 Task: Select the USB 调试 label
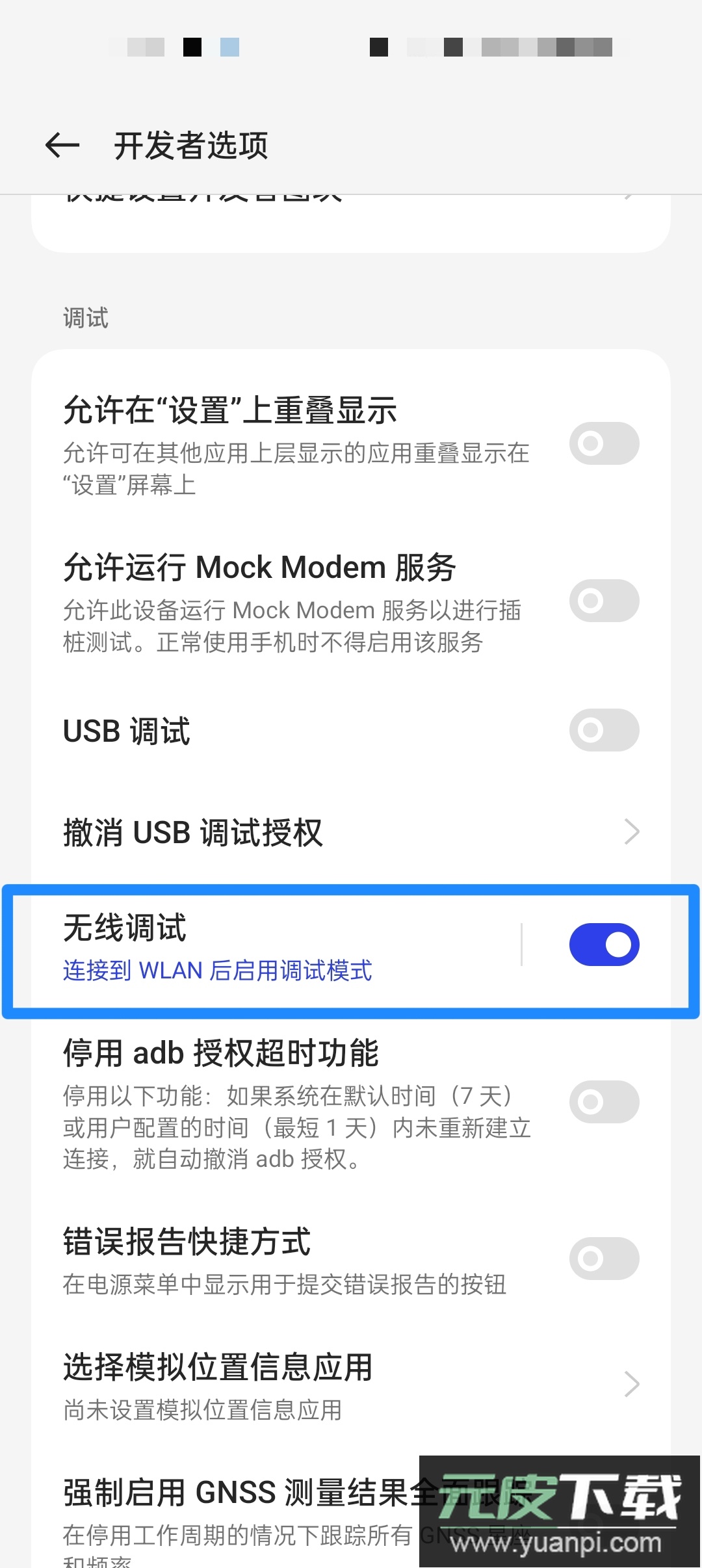coord(127,731)
